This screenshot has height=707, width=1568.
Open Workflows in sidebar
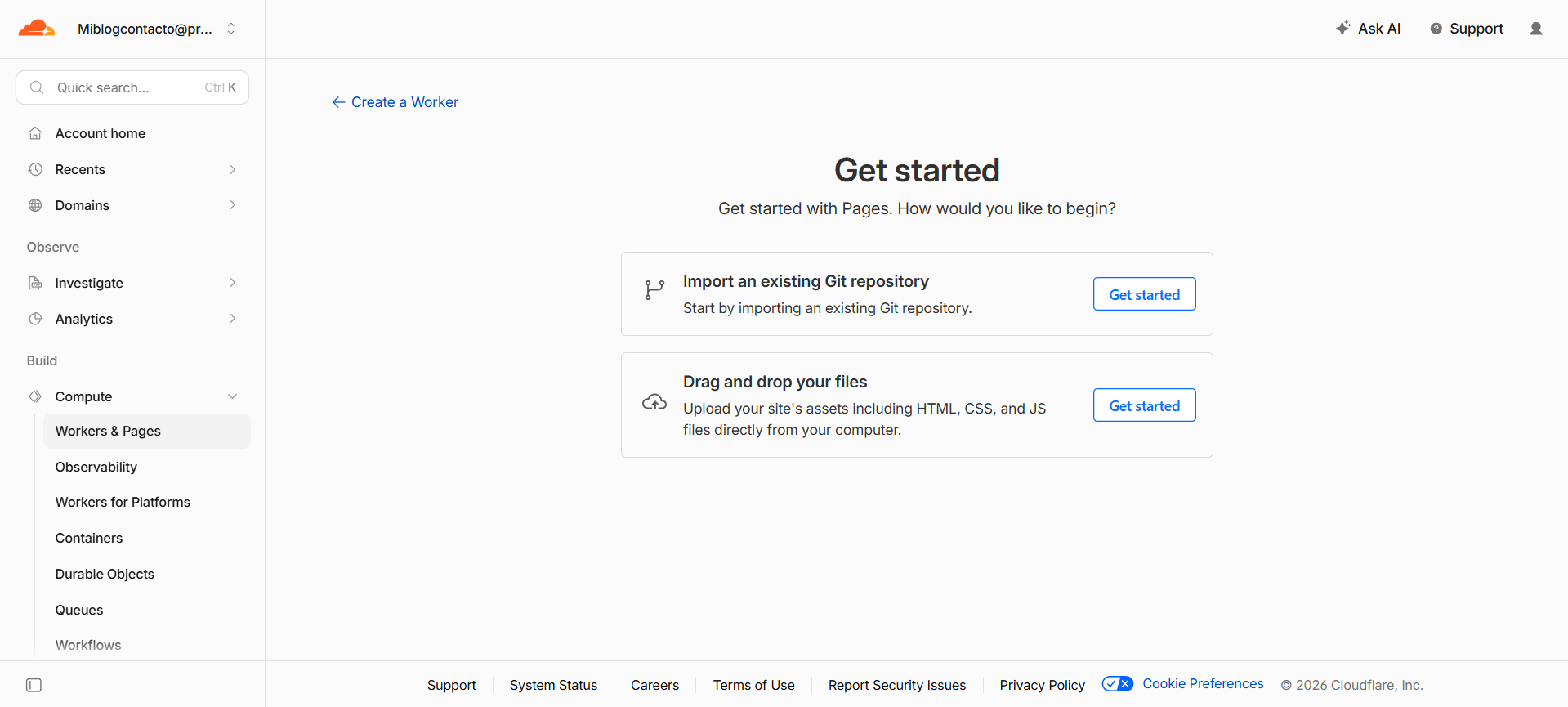pyautogui.click(x=88, y=645)
